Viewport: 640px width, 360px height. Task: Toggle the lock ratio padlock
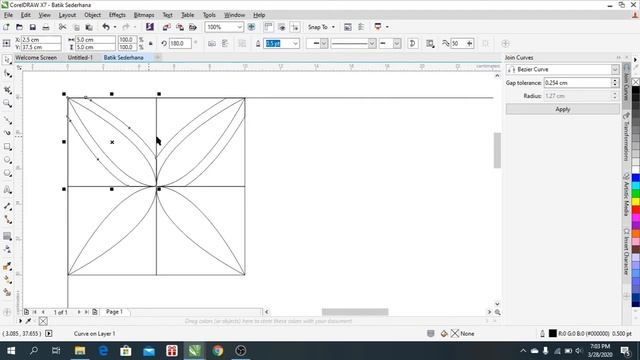tap(151, 43)
